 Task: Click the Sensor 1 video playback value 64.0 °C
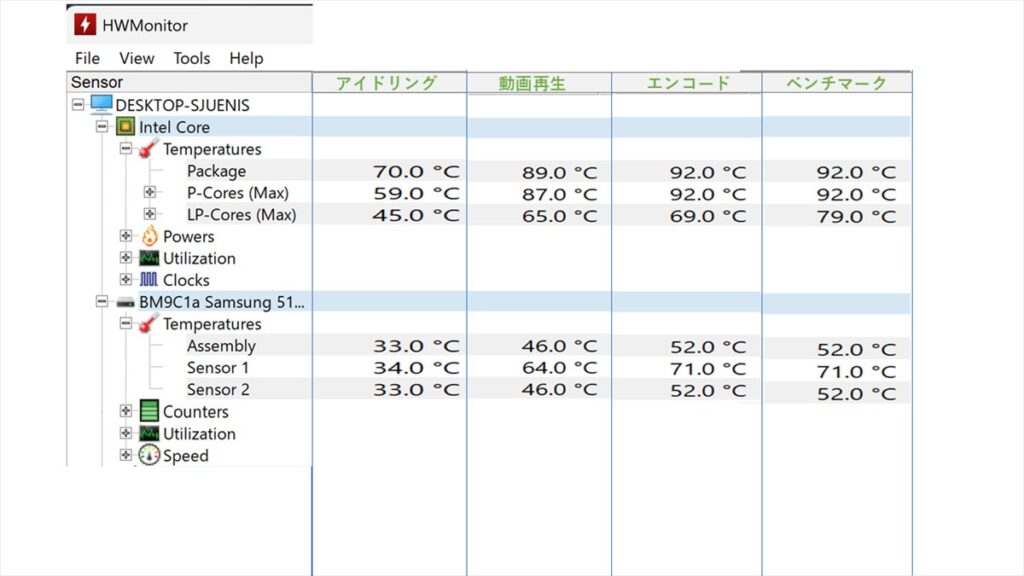pos(559,368)
